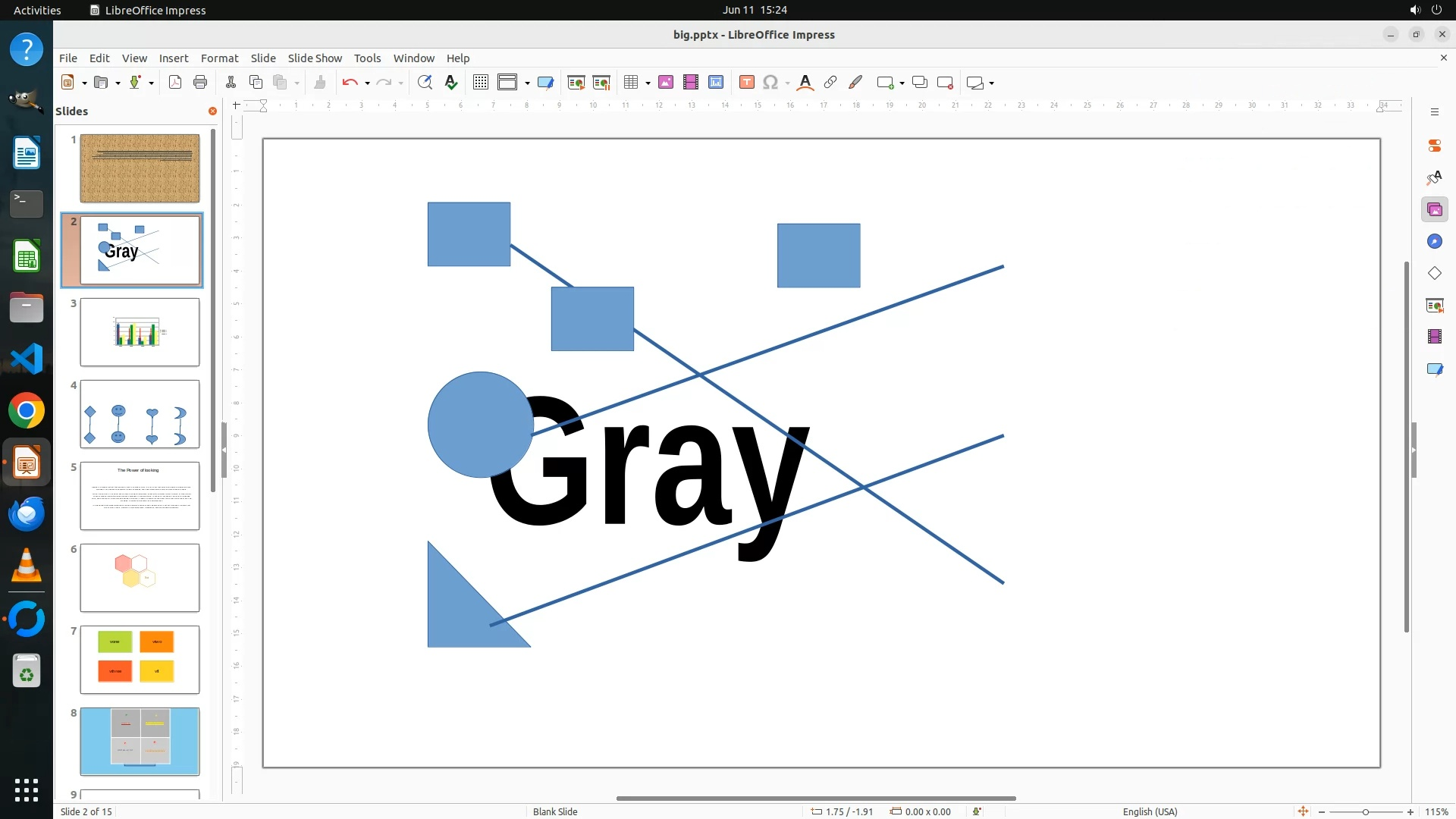Open the Slide Show menu
This screenshot has width=1456, height=819.
coord(314,58)
